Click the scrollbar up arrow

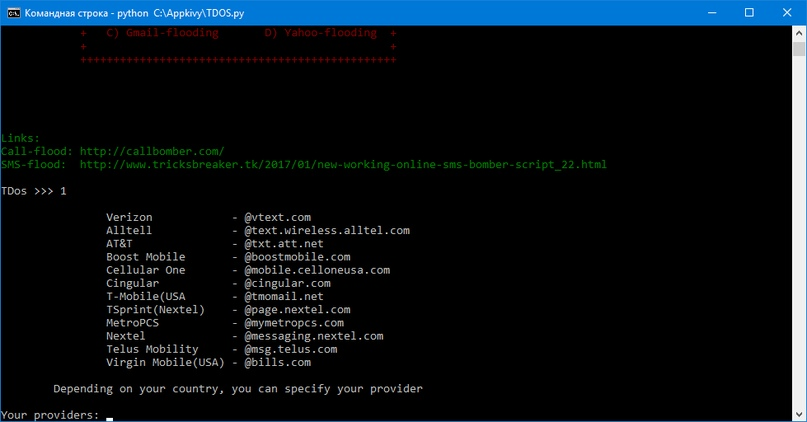point(799,33)
